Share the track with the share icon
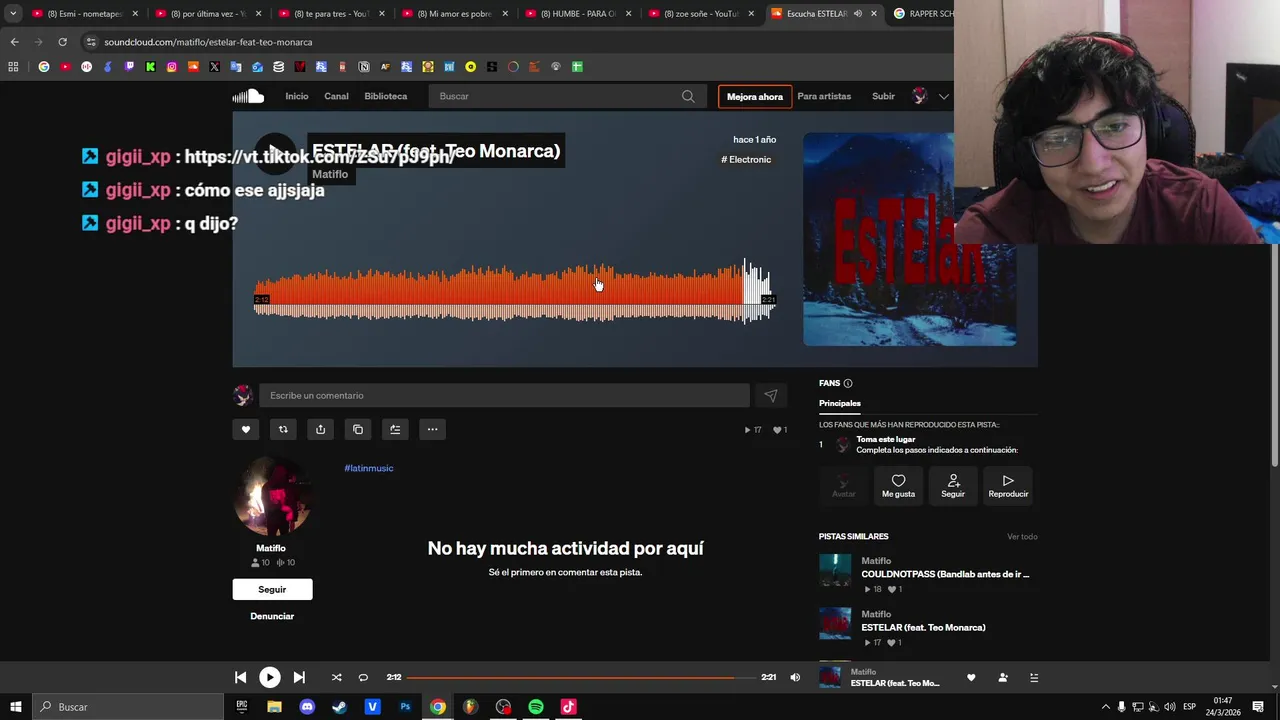Image resolution: width=1280 pixels, height=720 pixels. pos(320,429)
